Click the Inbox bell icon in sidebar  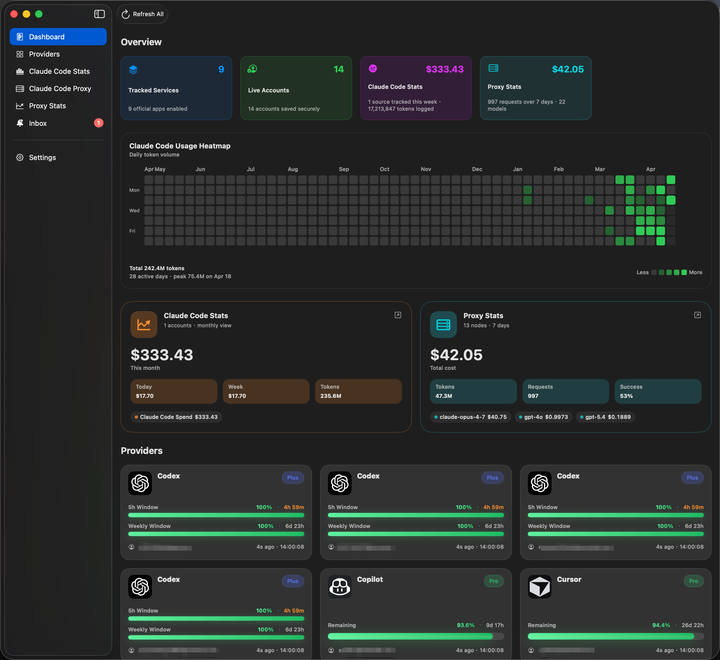pos(20,123)
